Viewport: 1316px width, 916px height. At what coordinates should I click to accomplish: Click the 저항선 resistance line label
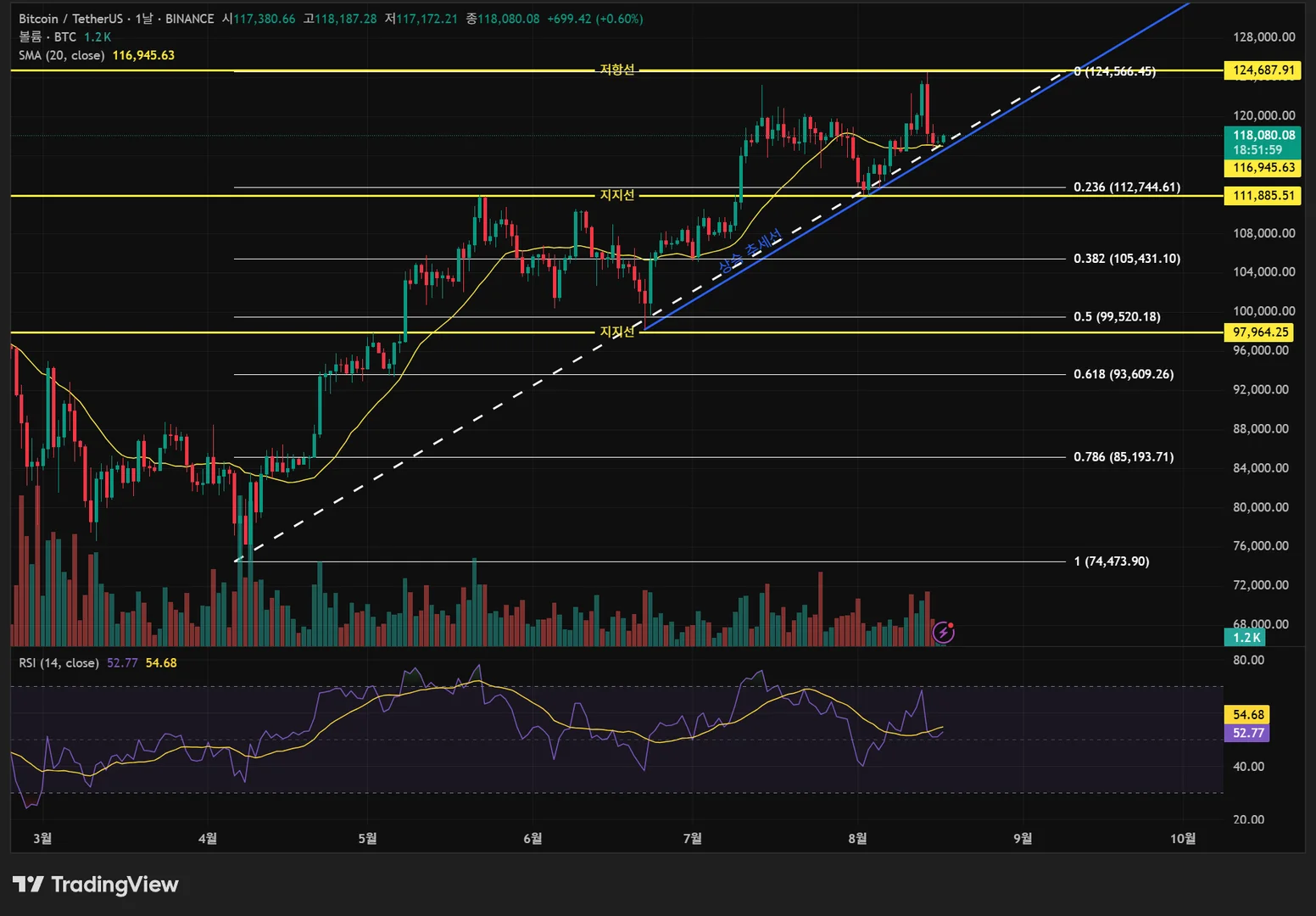pyautogui.click(x=617, y=70)
